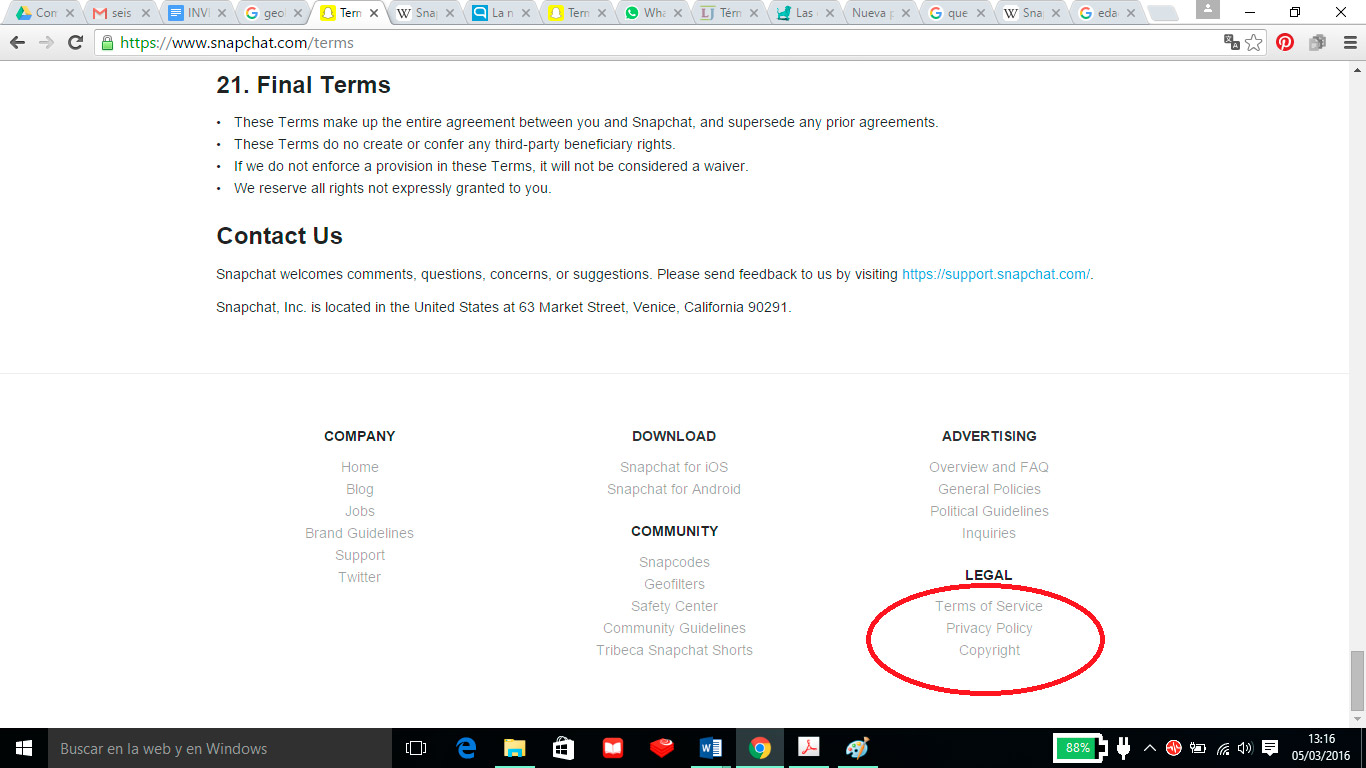Screen dimensions: 1366x768
Task: Click the page's vertical scrollbar thumb
Action: [1357, 679]
